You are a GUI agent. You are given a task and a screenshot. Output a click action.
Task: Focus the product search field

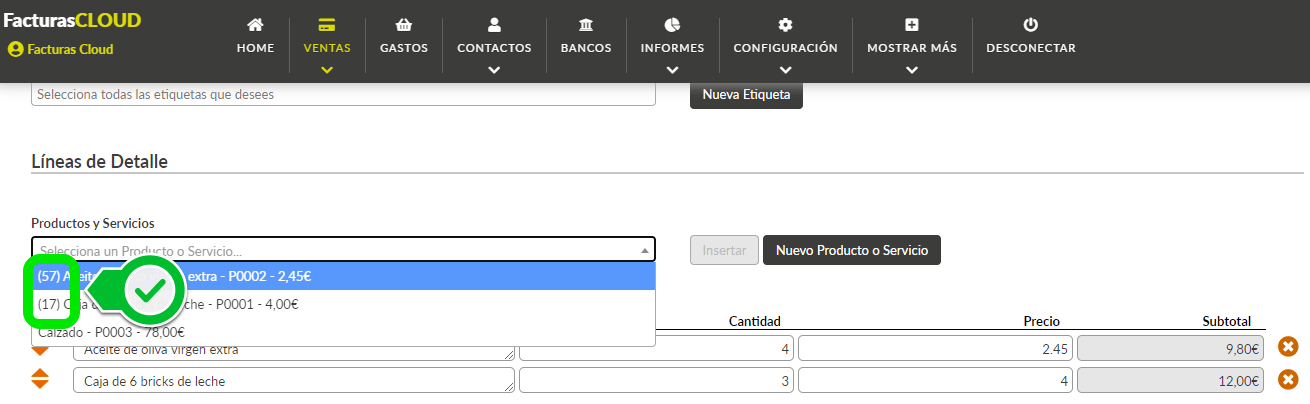pyautogui.click(x=343, y=250)
